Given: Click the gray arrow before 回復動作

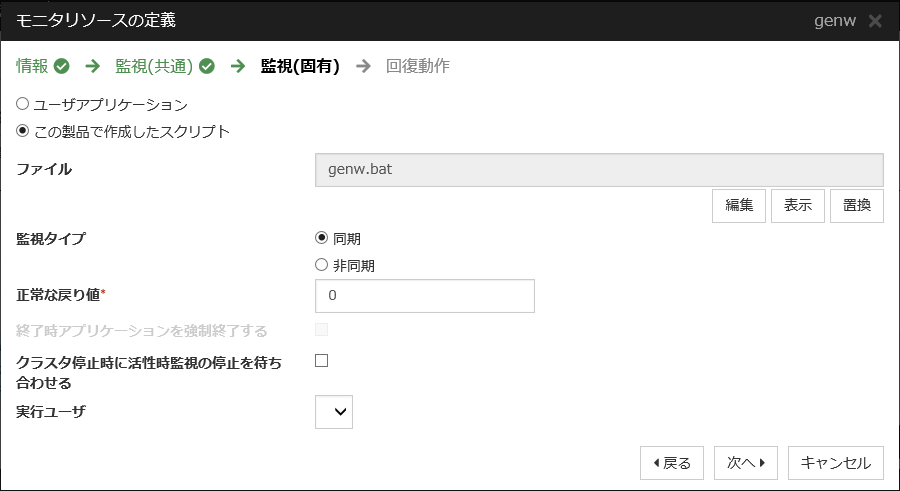Looking at the screenshot, I should point(363,67).
